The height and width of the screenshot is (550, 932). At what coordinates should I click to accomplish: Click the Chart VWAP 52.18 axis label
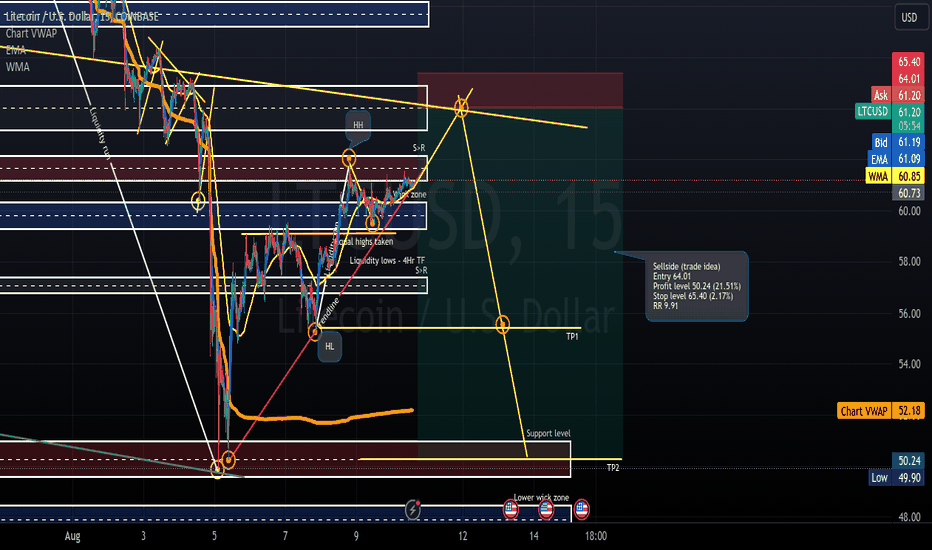coord(880,411)
